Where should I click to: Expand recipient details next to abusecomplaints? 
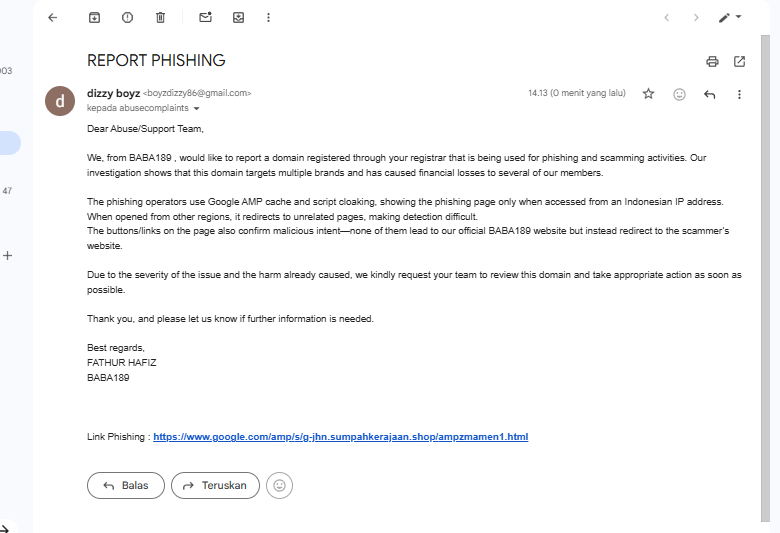(197, 108)
